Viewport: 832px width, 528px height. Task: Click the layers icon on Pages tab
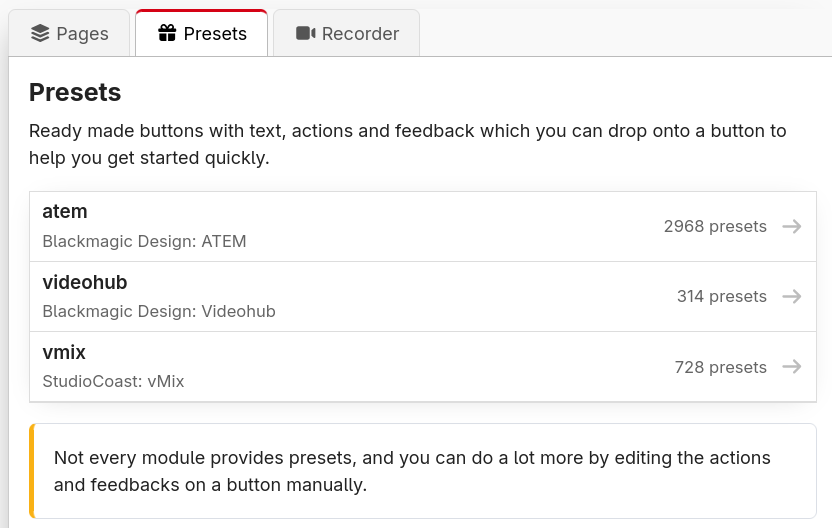tap(40, 33)
